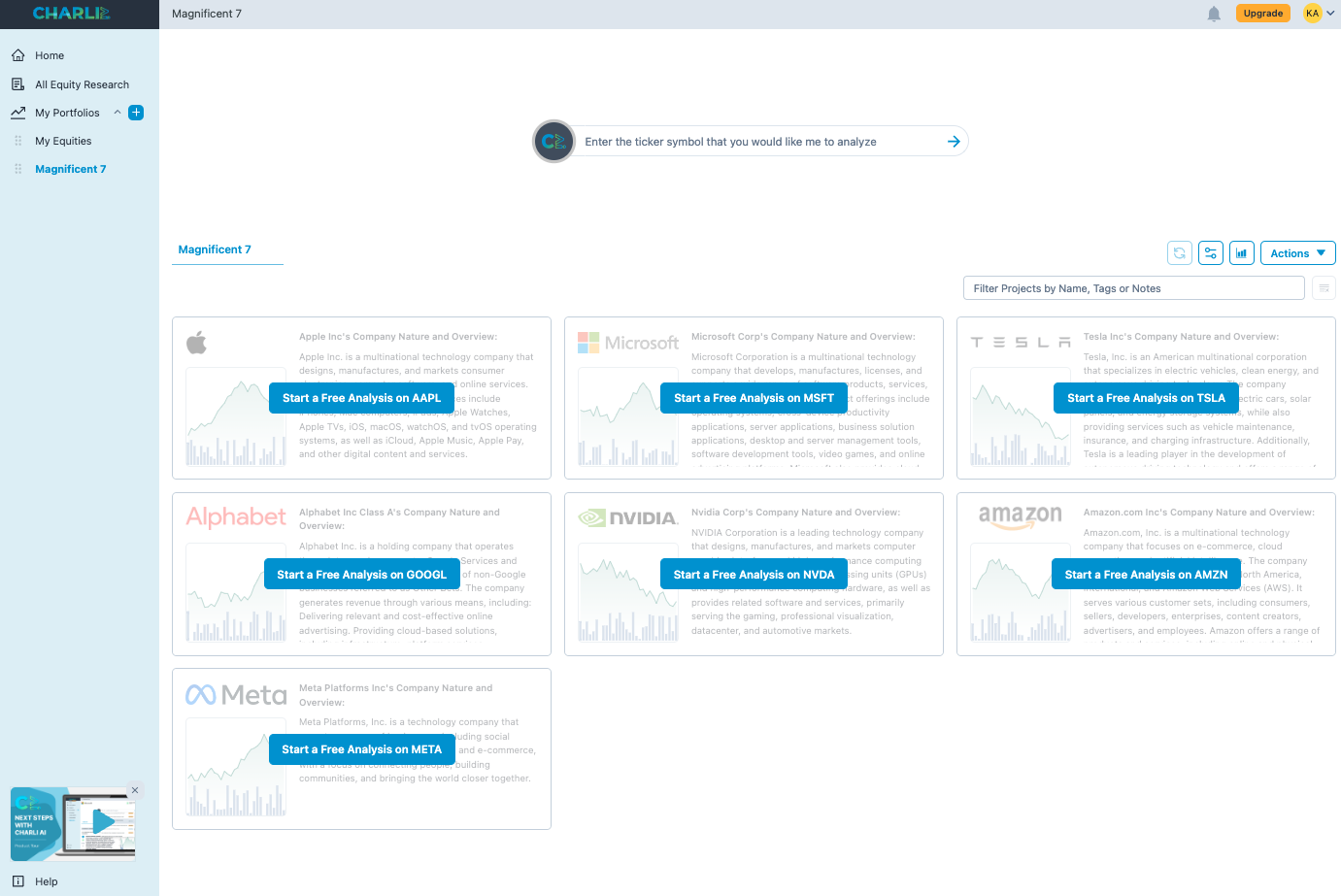Start a Free Analysis on MSFT
1341x896 pixels.
(x=754, y=398)
